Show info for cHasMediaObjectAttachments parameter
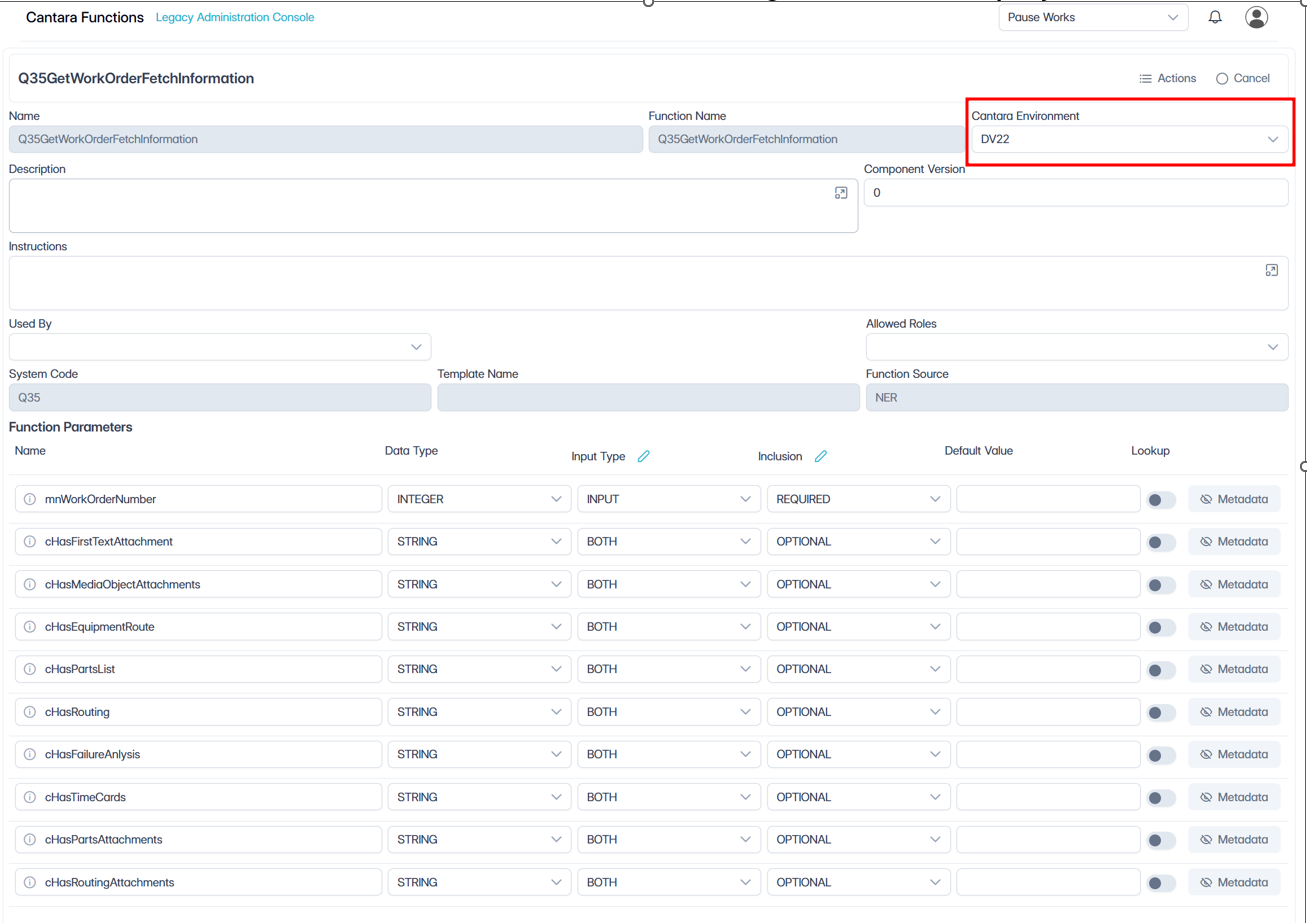1307x923 pixels. click(30, 584)
